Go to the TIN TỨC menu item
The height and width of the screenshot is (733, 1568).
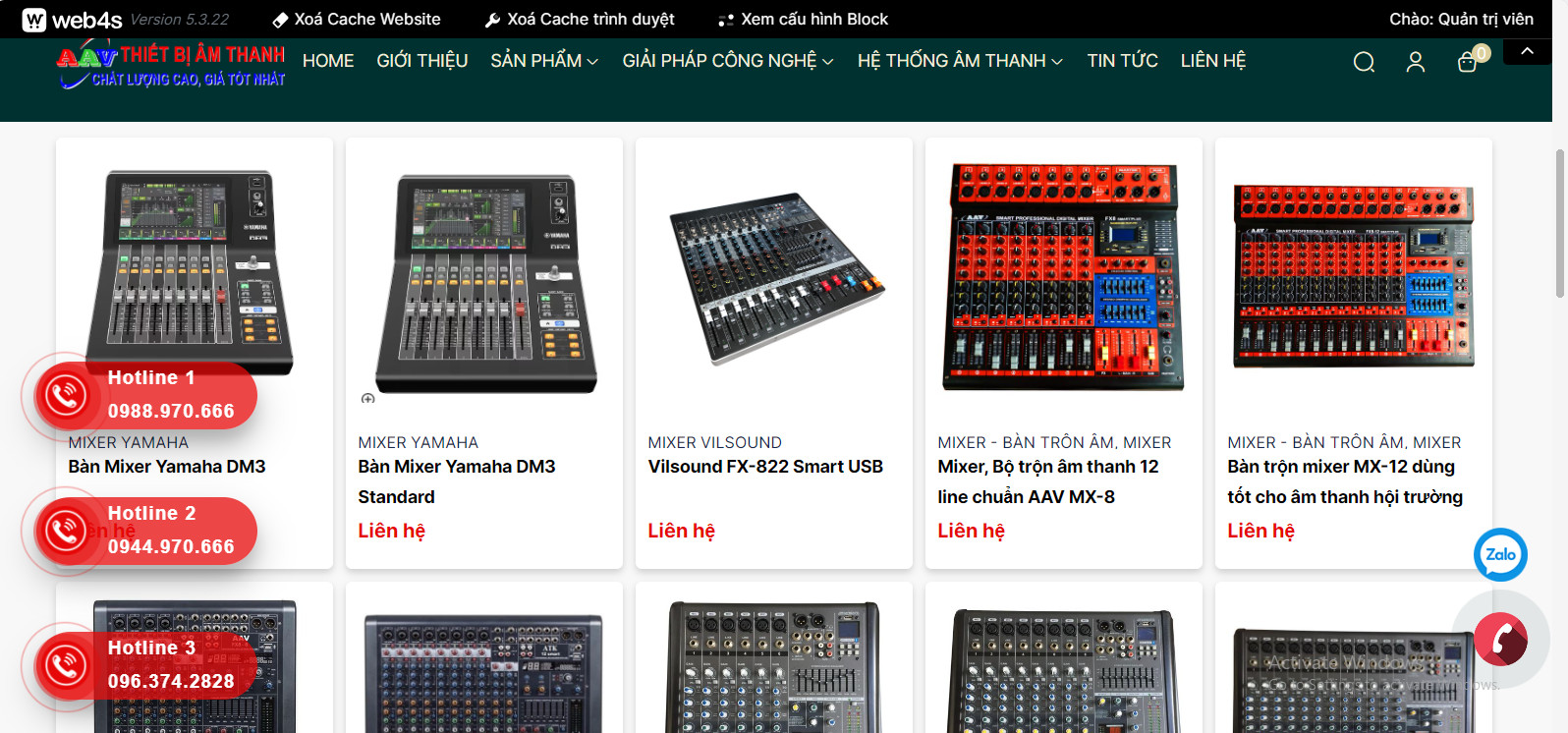pos(1122,61)
